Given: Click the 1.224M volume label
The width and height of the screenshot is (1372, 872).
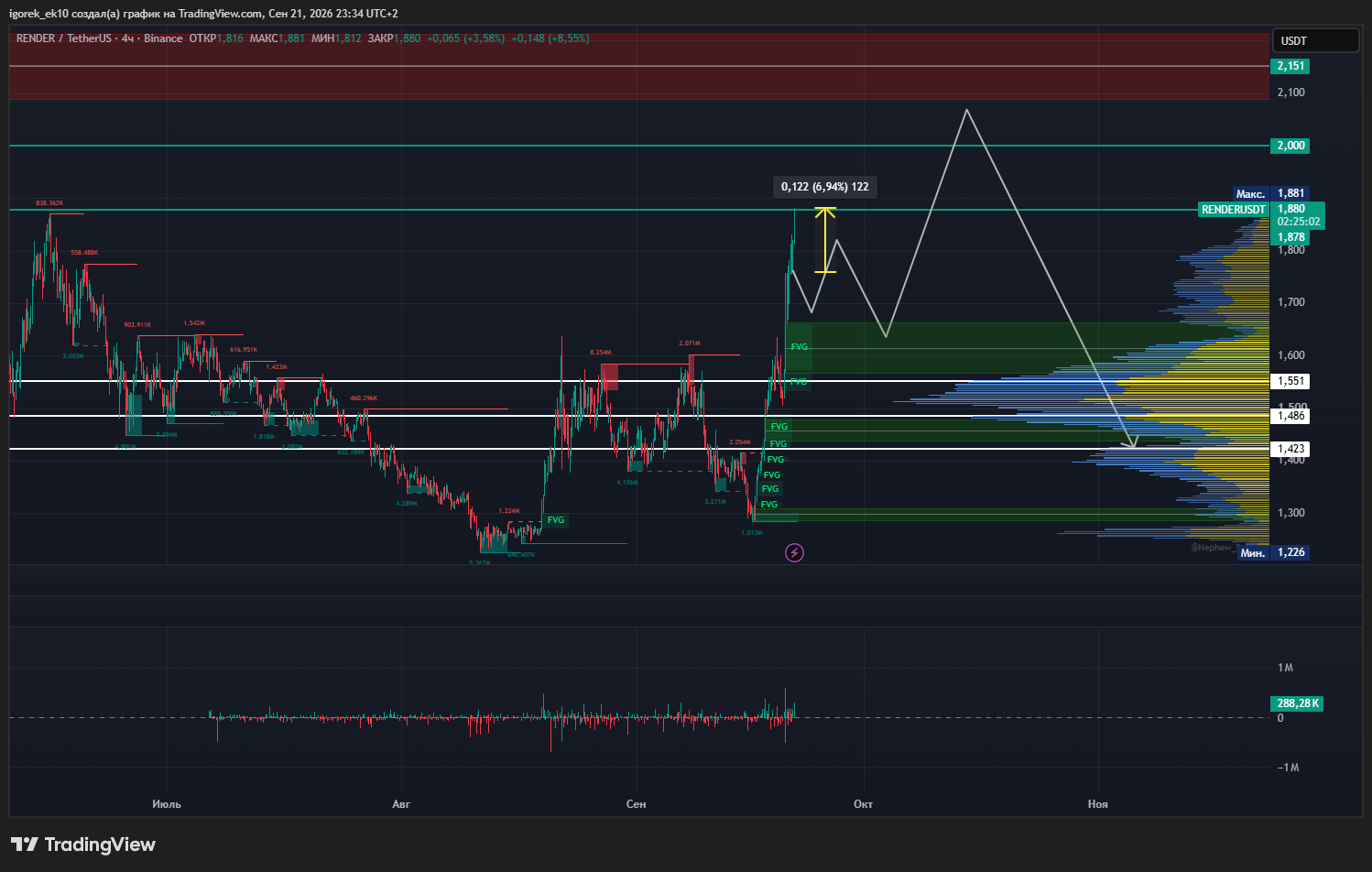Looking at the screenshot, I should point(509,510).
